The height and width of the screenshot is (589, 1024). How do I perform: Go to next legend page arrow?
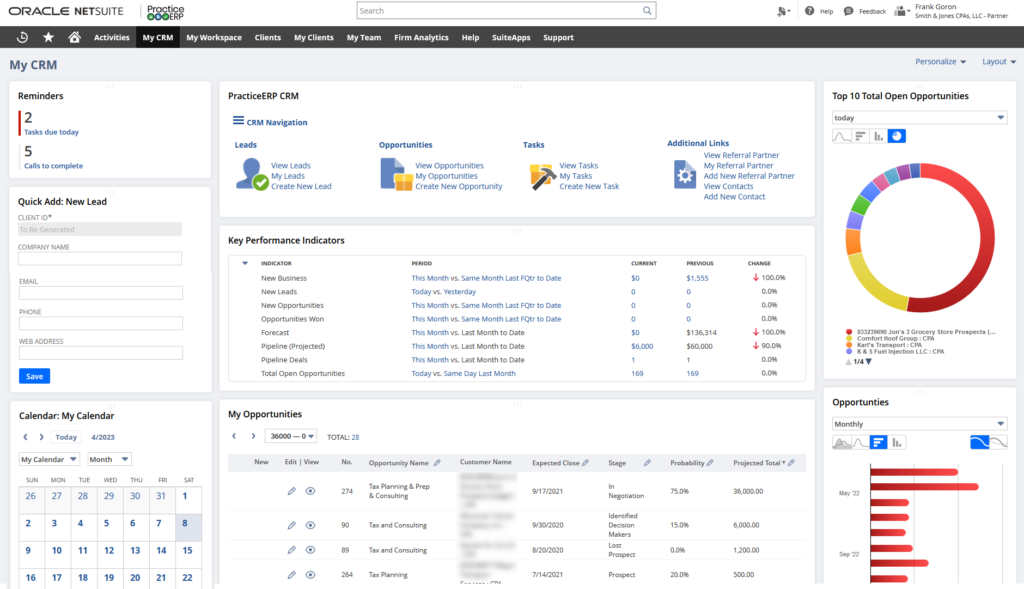(869, 362)
